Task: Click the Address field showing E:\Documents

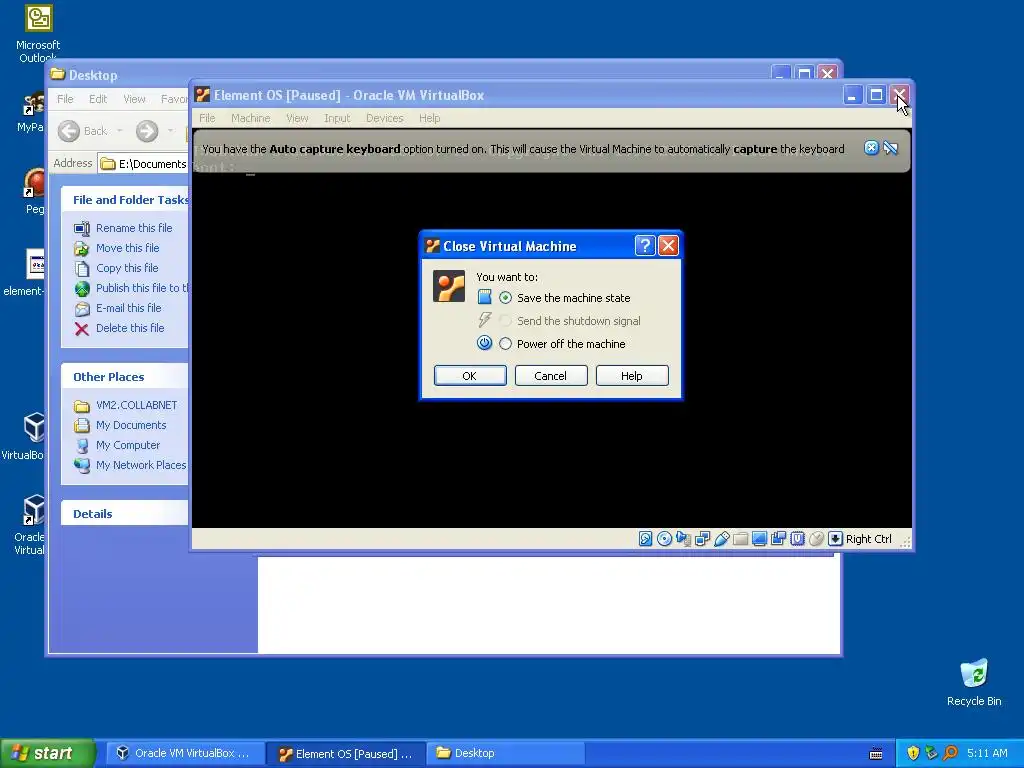Action: [x=143, y=163]
